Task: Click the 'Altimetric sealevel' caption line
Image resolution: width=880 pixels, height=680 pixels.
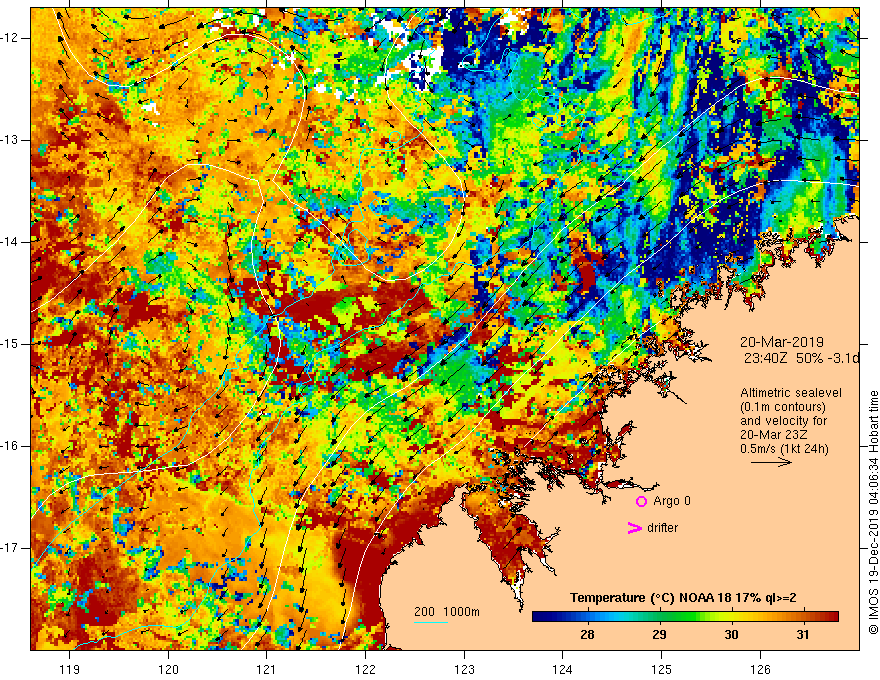Action: tap(791, 393)
